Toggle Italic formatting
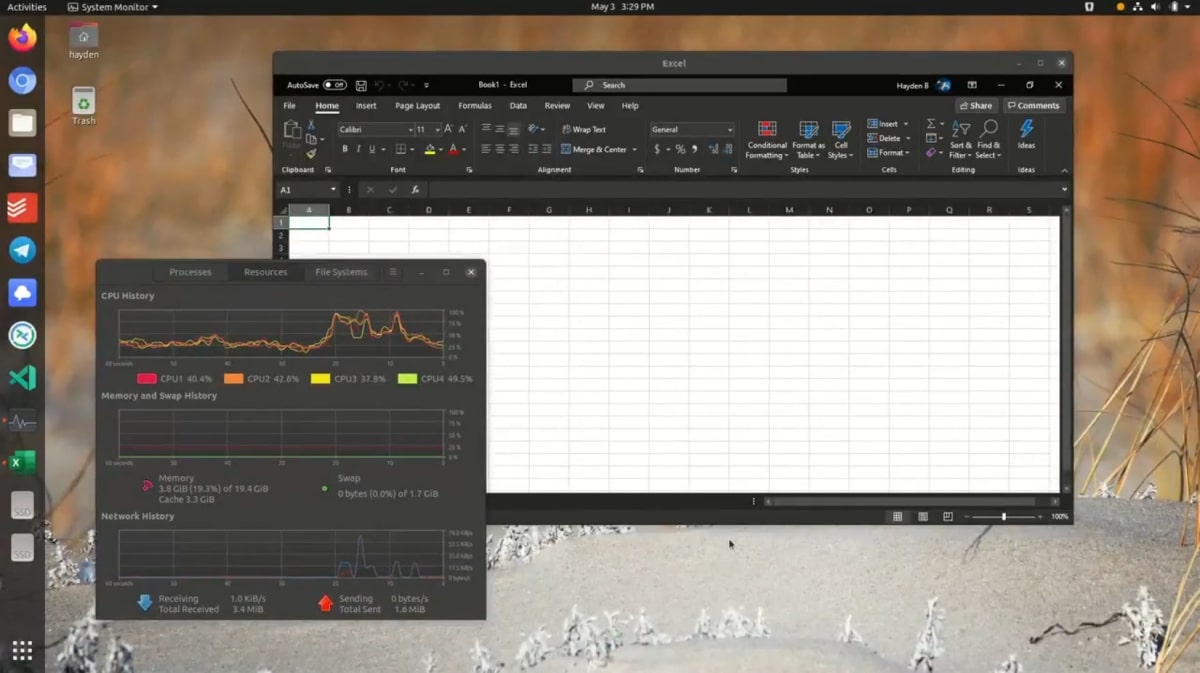This screenshot has width=1200, height=673. point(358,149)
